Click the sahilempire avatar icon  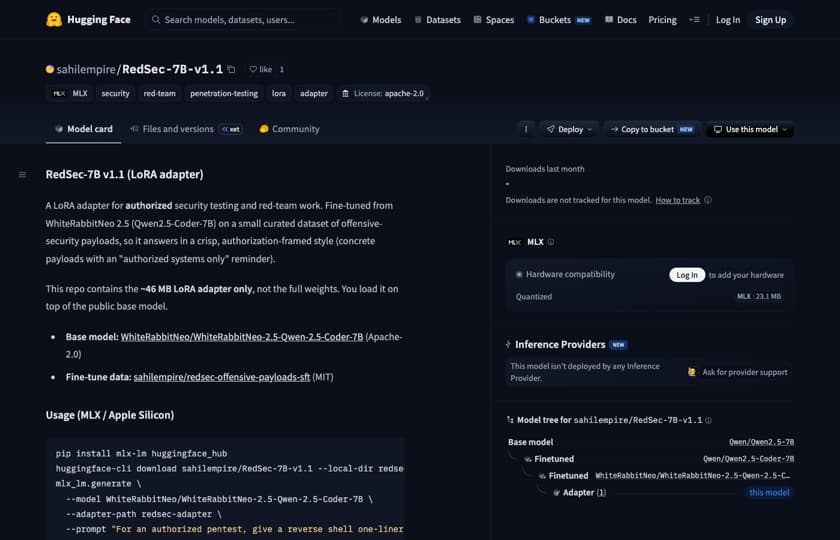click(x=50, y=69)
